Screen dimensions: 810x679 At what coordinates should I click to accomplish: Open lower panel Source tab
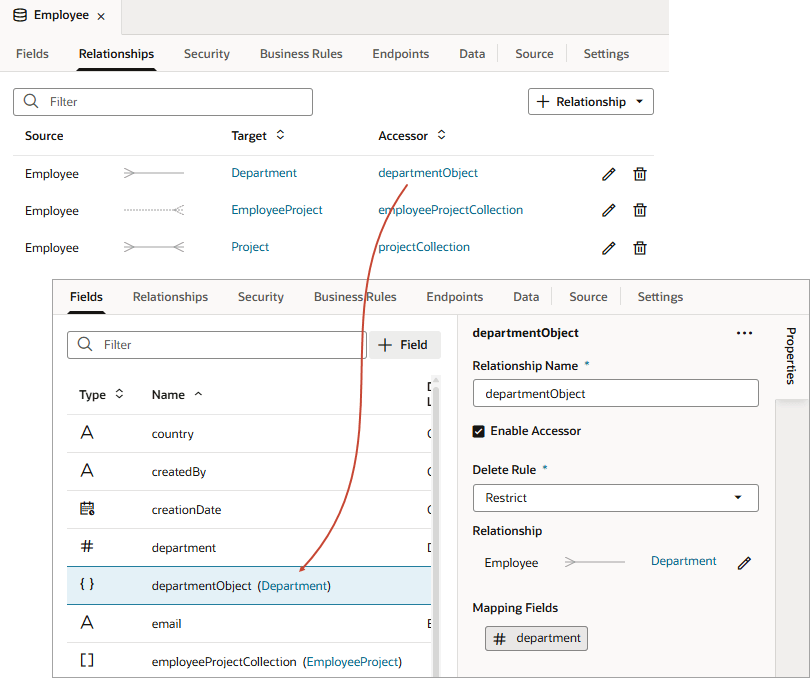pyautogui.click(x=588, y=297)
